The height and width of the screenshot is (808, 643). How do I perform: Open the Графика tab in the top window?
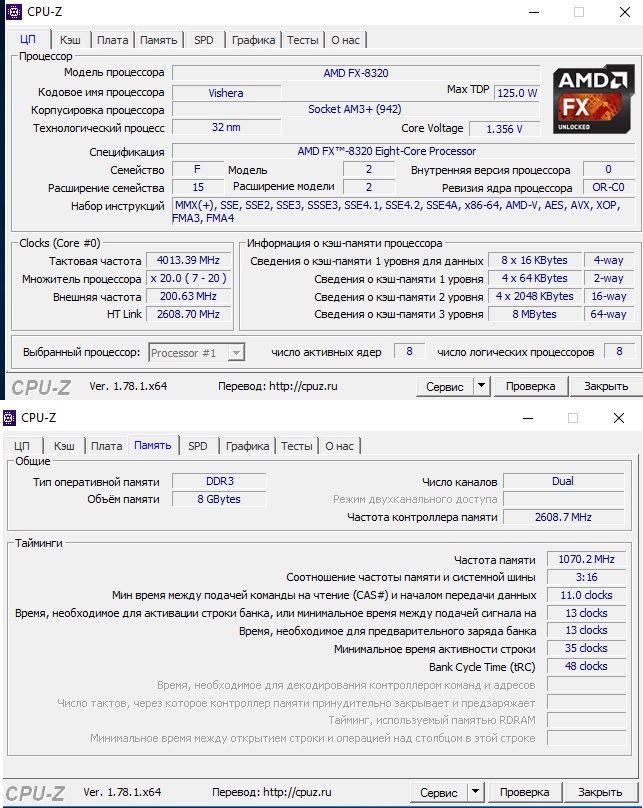[x=253, y=40]
